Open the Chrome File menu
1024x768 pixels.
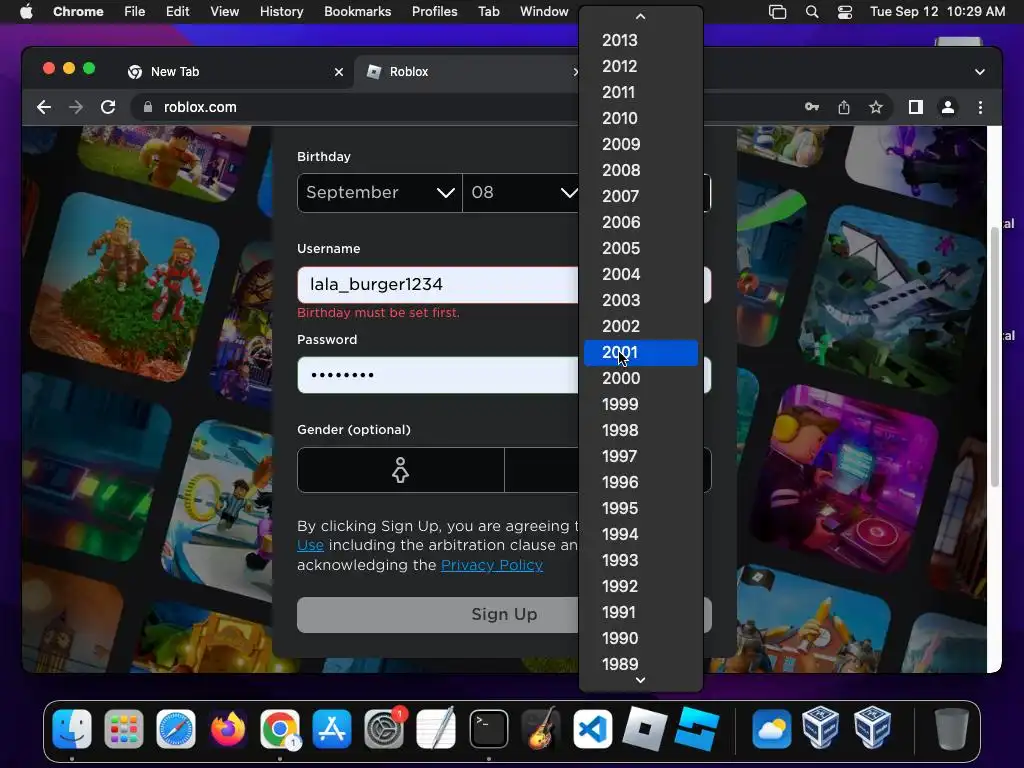point(135,12)
